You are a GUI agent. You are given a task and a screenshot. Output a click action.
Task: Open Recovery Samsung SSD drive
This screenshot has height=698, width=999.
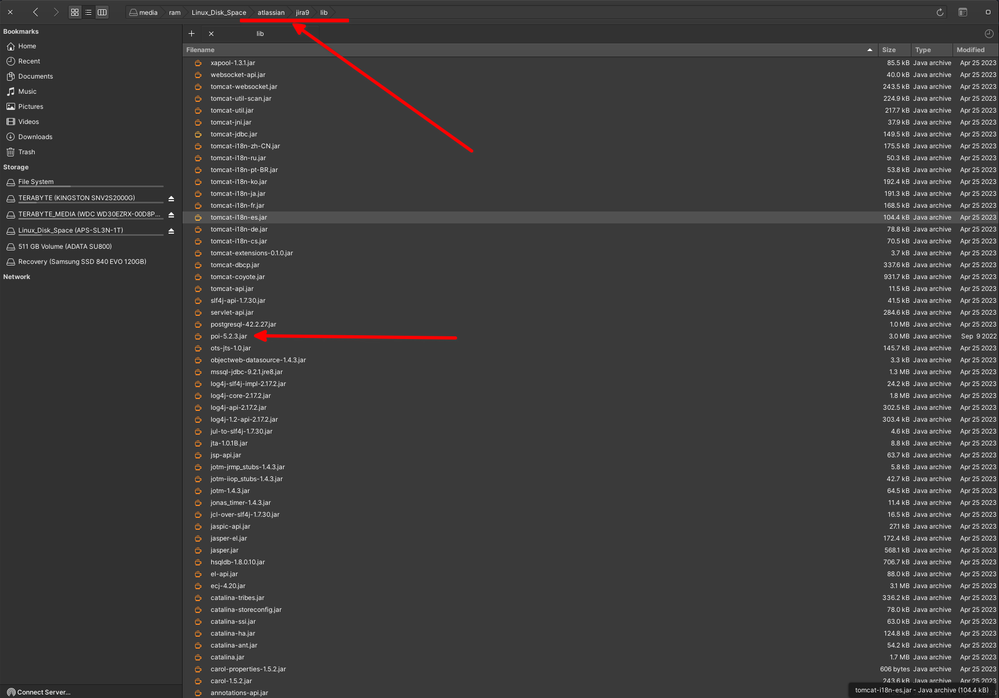point(82,262)
